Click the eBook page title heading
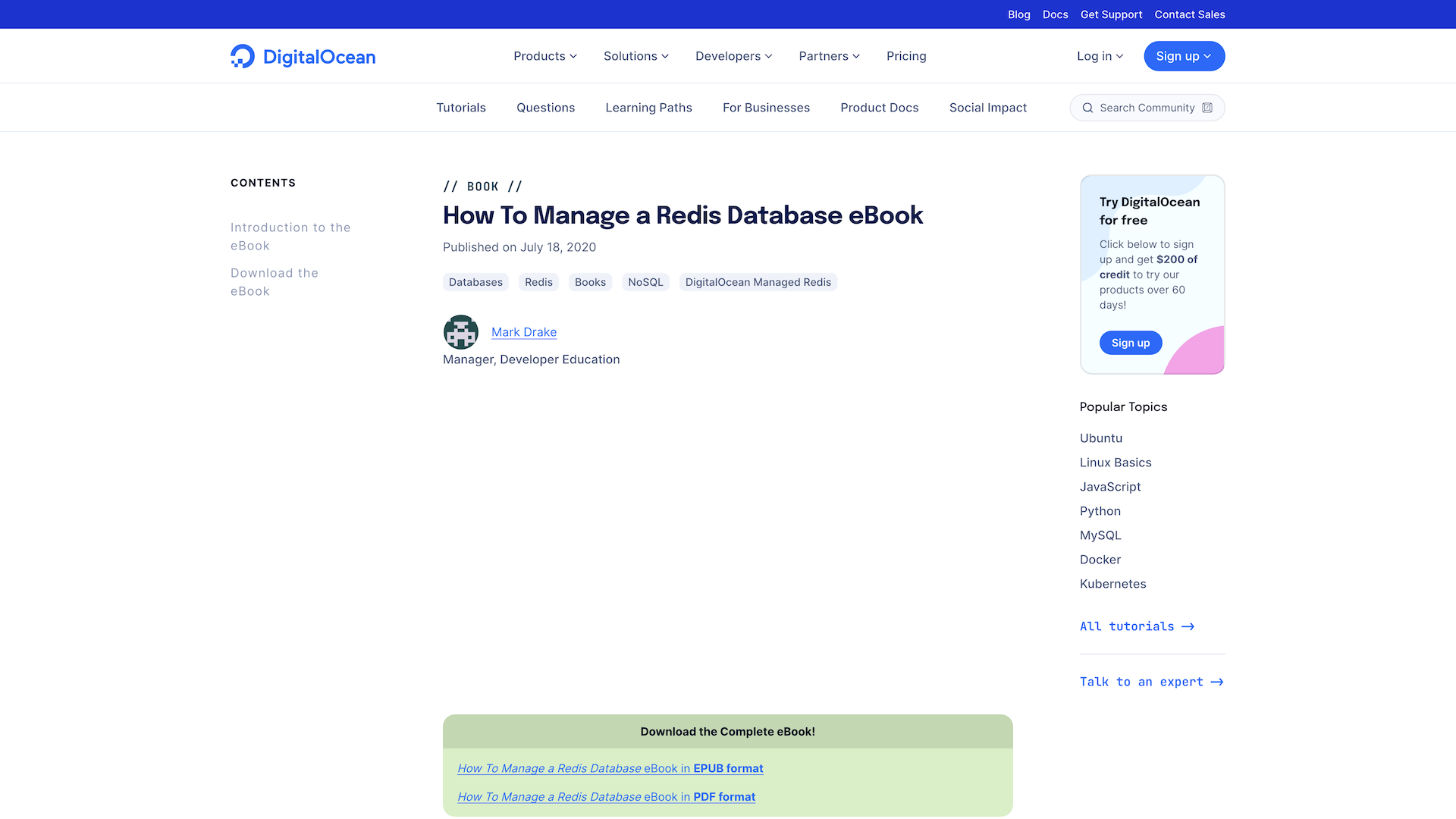The width and height of the screenshot is (1456, 819). pos(682,215)
